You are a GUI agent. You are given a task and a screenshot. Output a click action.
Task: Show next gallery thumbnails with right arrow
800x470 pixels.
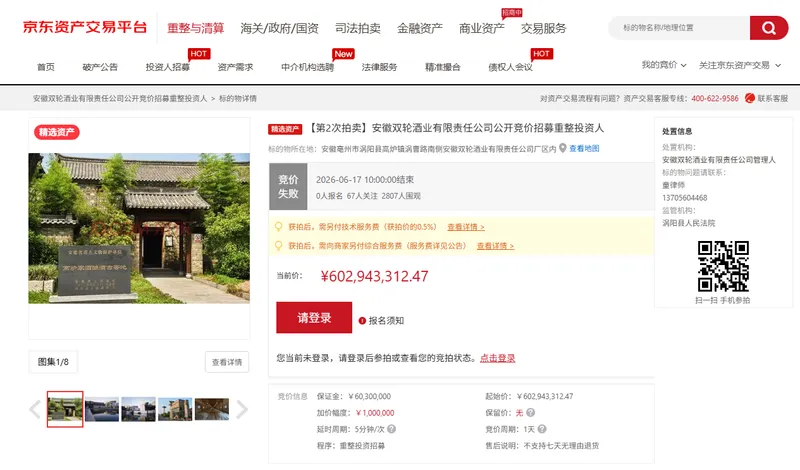click(x=242, y=409)
